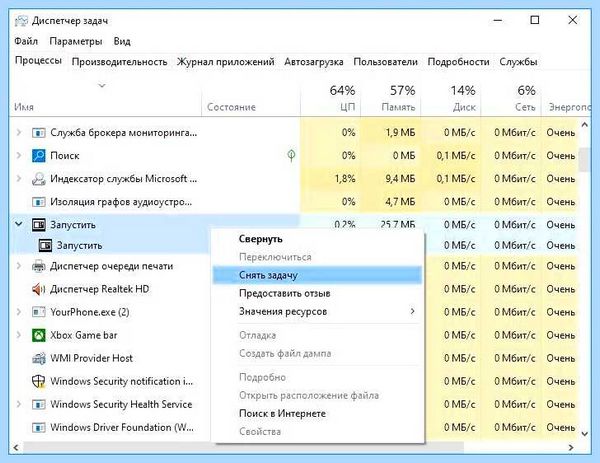This screenshot has height=463, width=600.
Task: Click the vertical scrollbar down arrow
Action: click(x=584, y=434)
